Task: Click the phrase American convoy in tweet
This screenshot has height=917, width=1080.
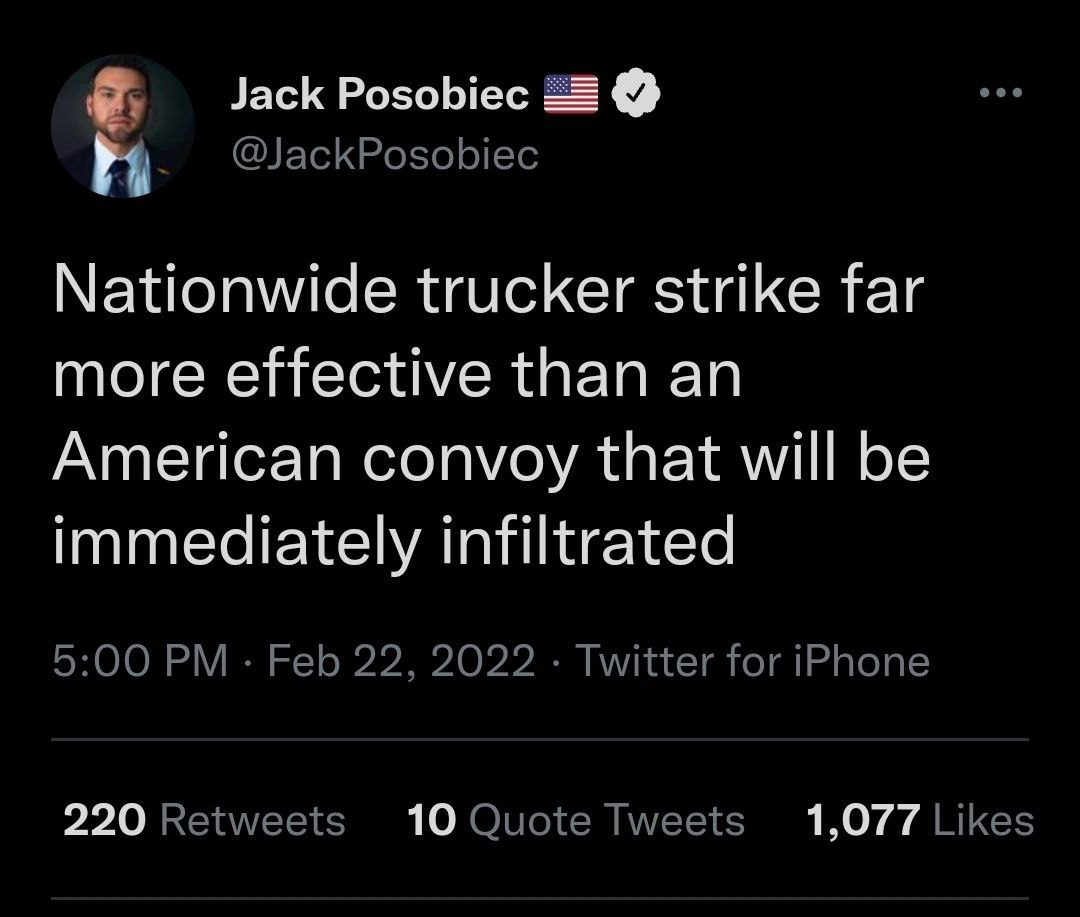Action: 315,457
